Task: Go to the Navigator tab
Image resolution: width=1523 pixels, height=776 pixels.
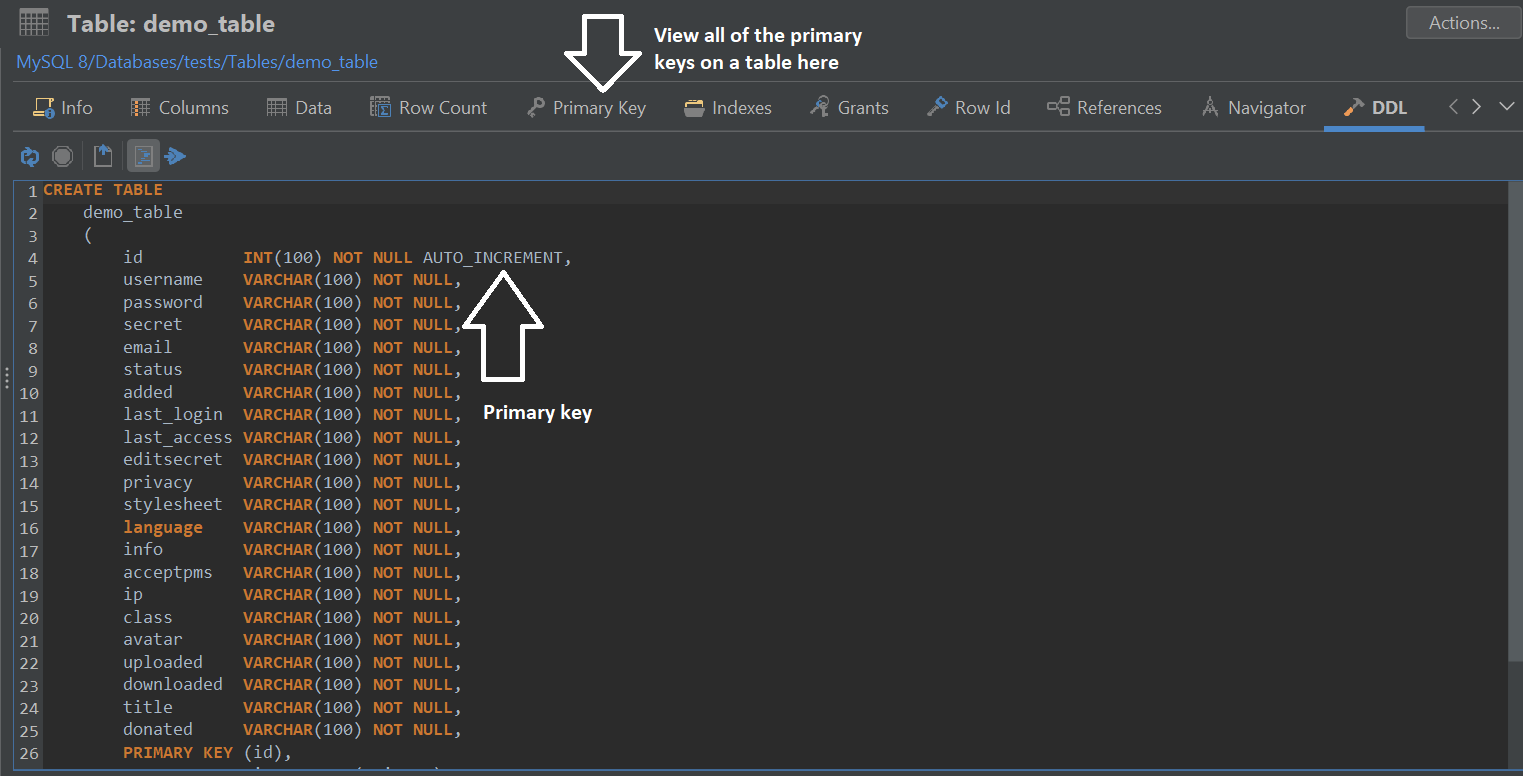Action: pyautogui.click(x=1254, y=108)
